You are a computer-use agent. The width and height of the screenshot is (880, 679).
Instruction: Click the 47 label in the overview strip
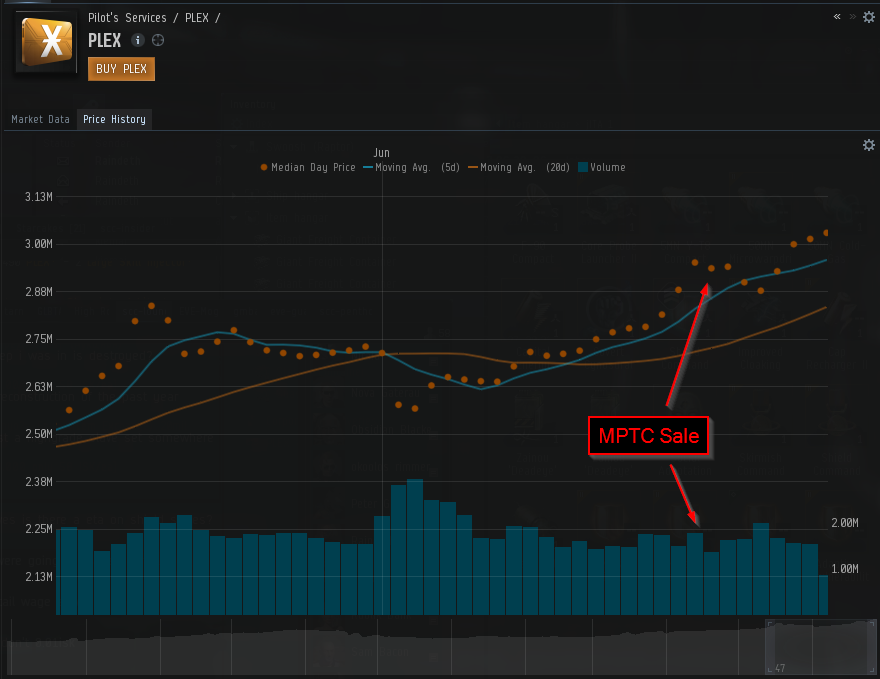tap(780, 668)
